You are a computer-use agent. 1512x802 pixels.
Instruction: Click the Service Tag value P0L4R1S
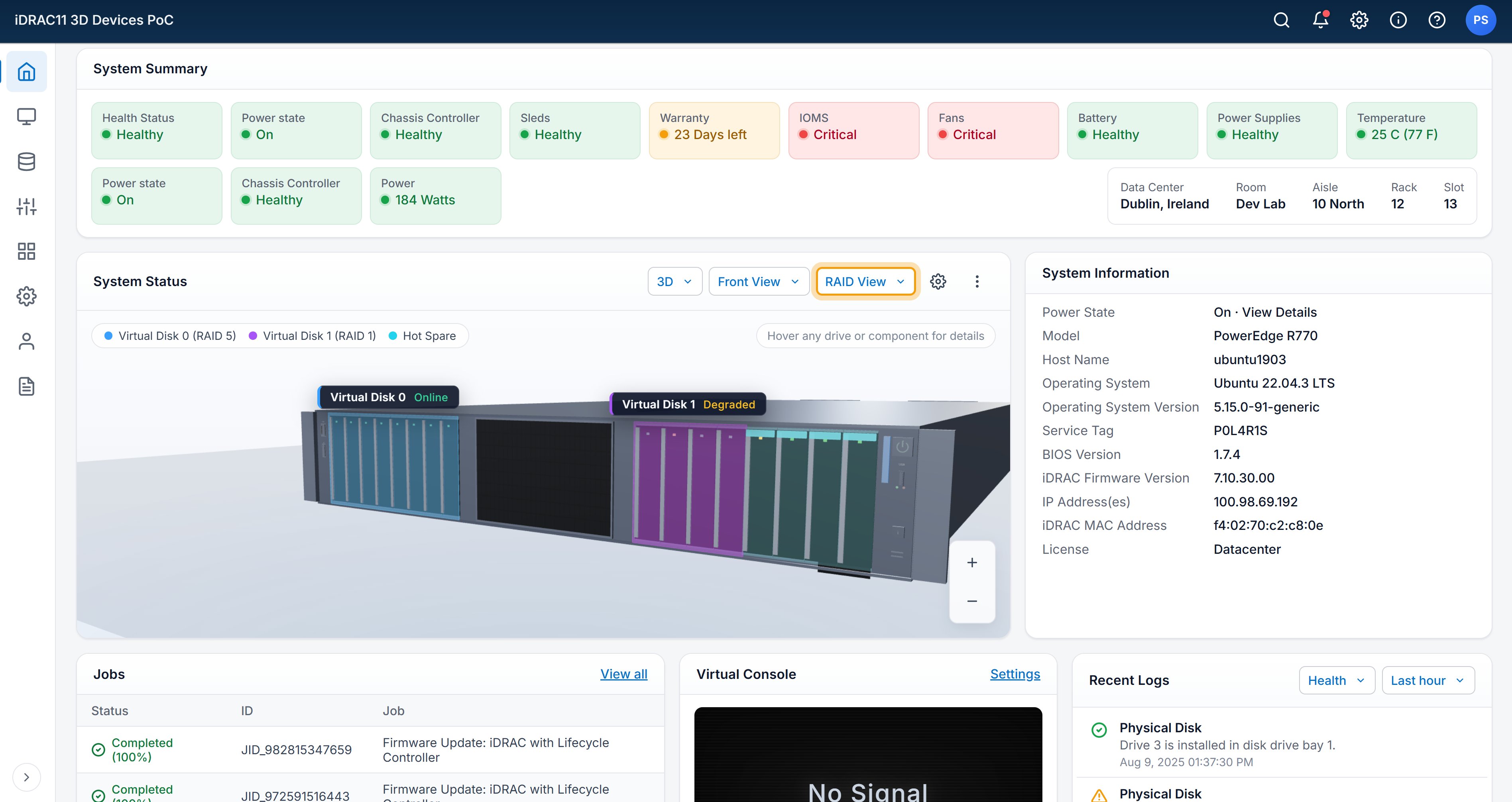[x=1240, y=431]
